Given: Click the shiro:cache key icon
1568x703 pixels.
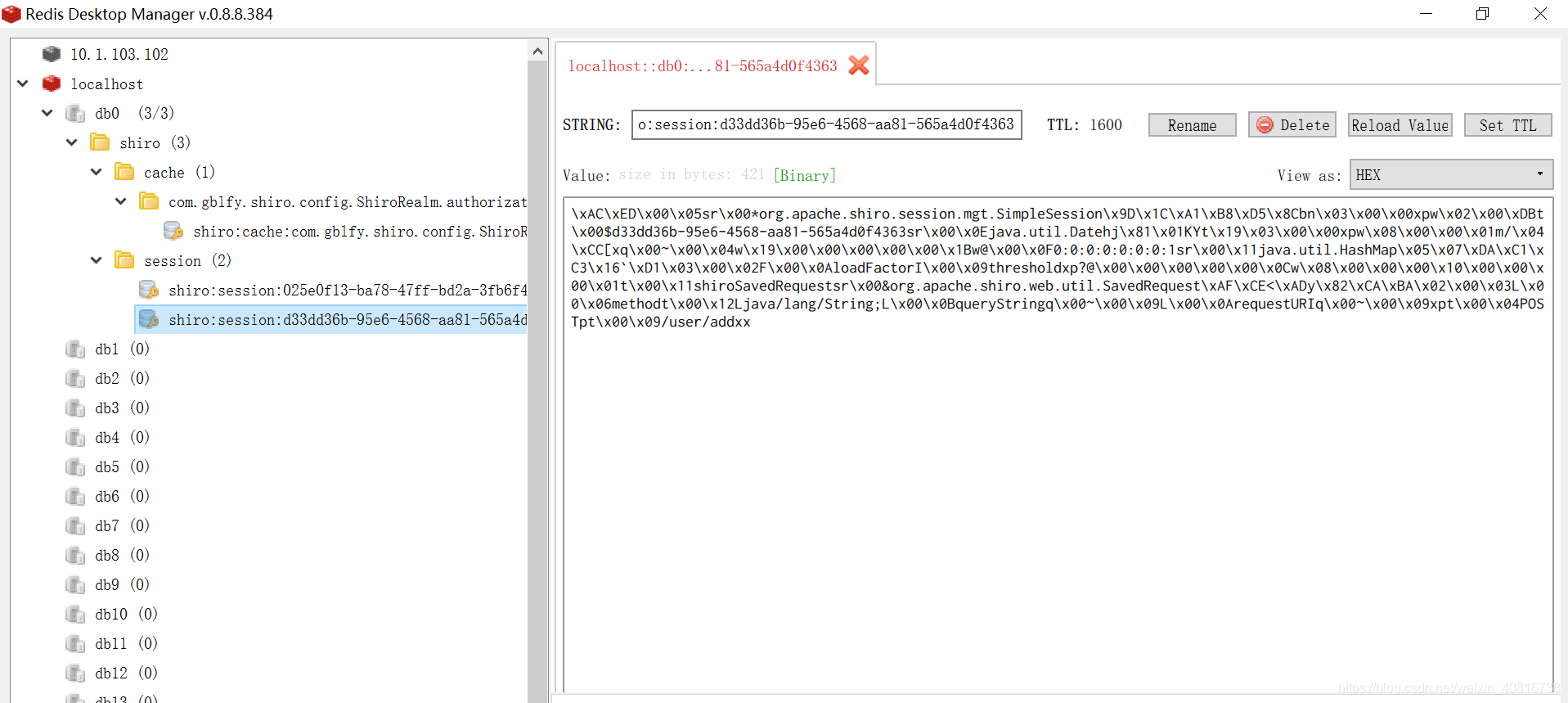Looking at the screenshot, I should (x=173, y=231).
